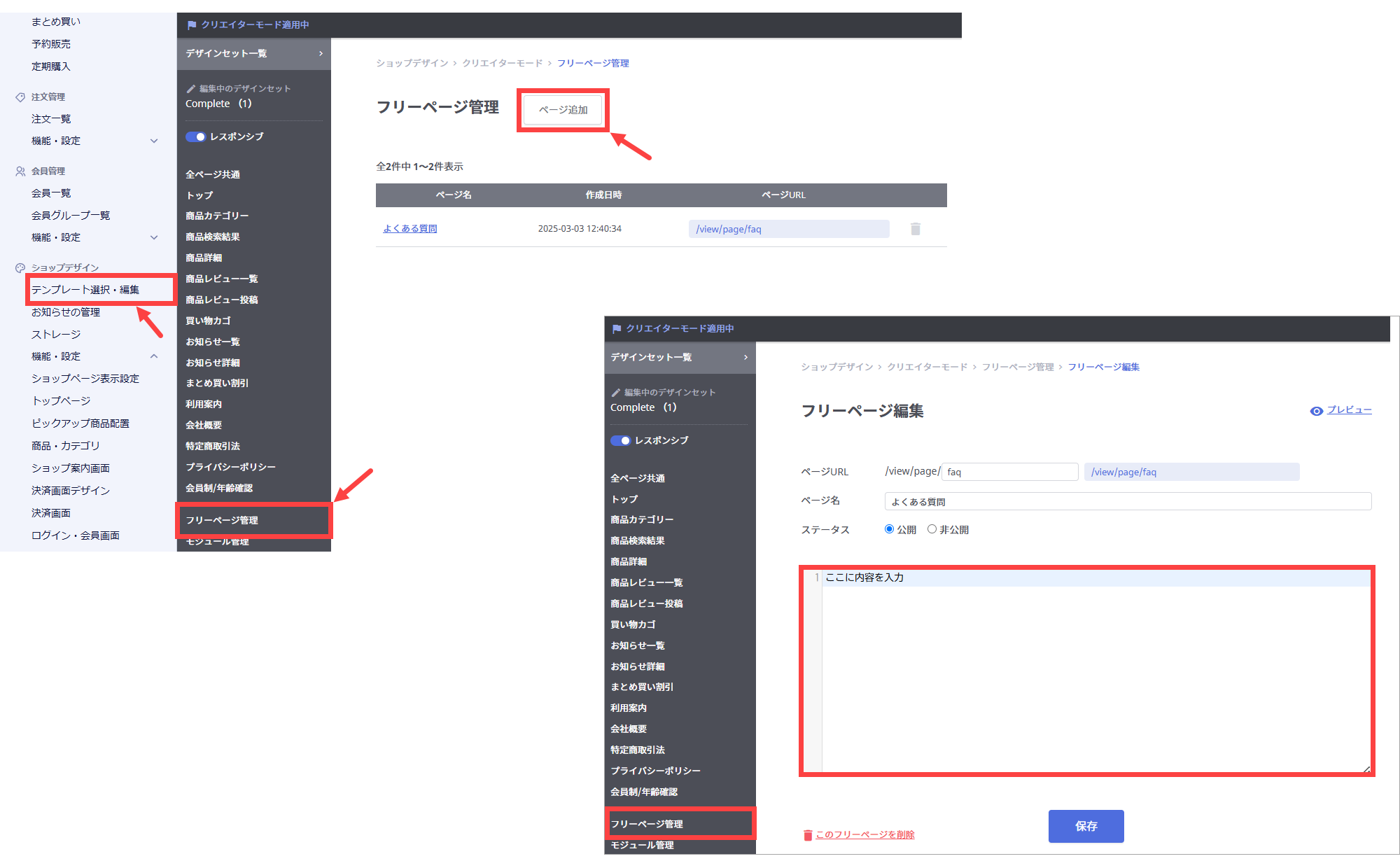Select モジュール管理 in lower editor panel
1400x868 pixels.
[642, 845]
